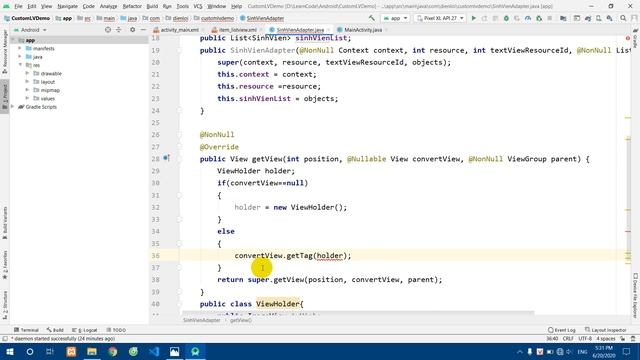Toggle the Resource Manager side panel
The height and width of the screenshot is (360, 640).
click(x=5, y=51)
